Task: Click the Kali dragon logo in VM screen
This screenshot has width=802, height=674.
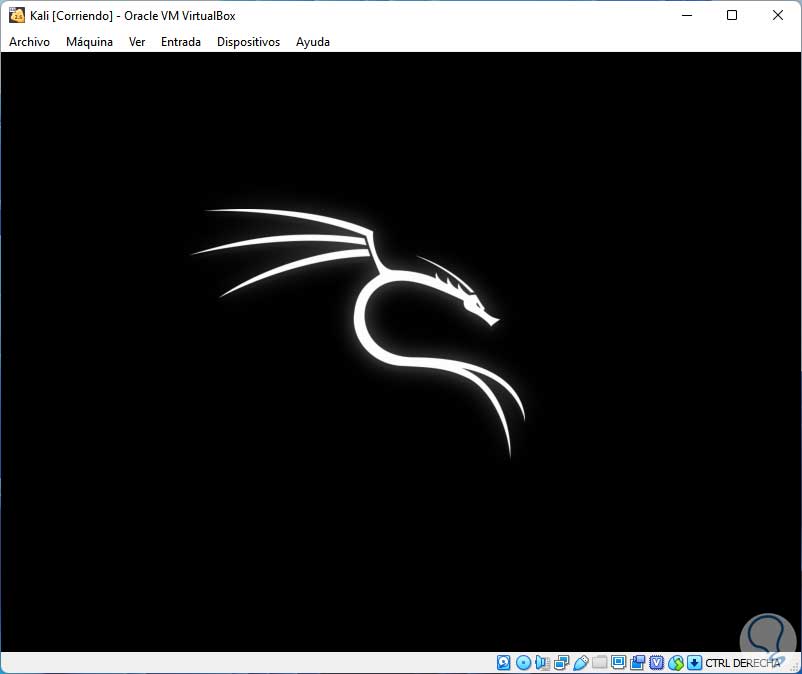Action: pos(358,332)
